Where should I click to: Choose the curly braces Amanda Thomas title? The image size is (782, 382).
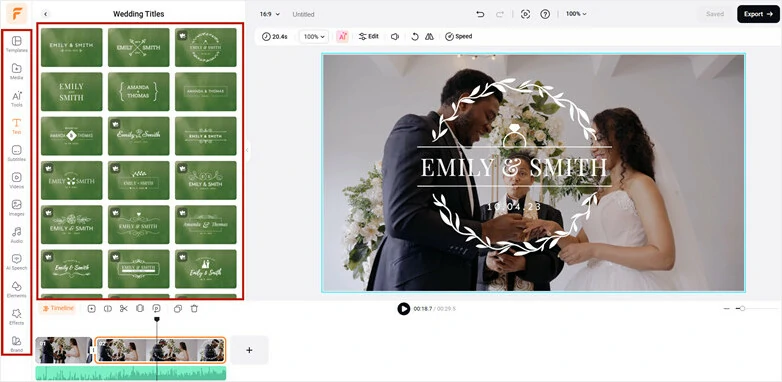pos(139,92)
